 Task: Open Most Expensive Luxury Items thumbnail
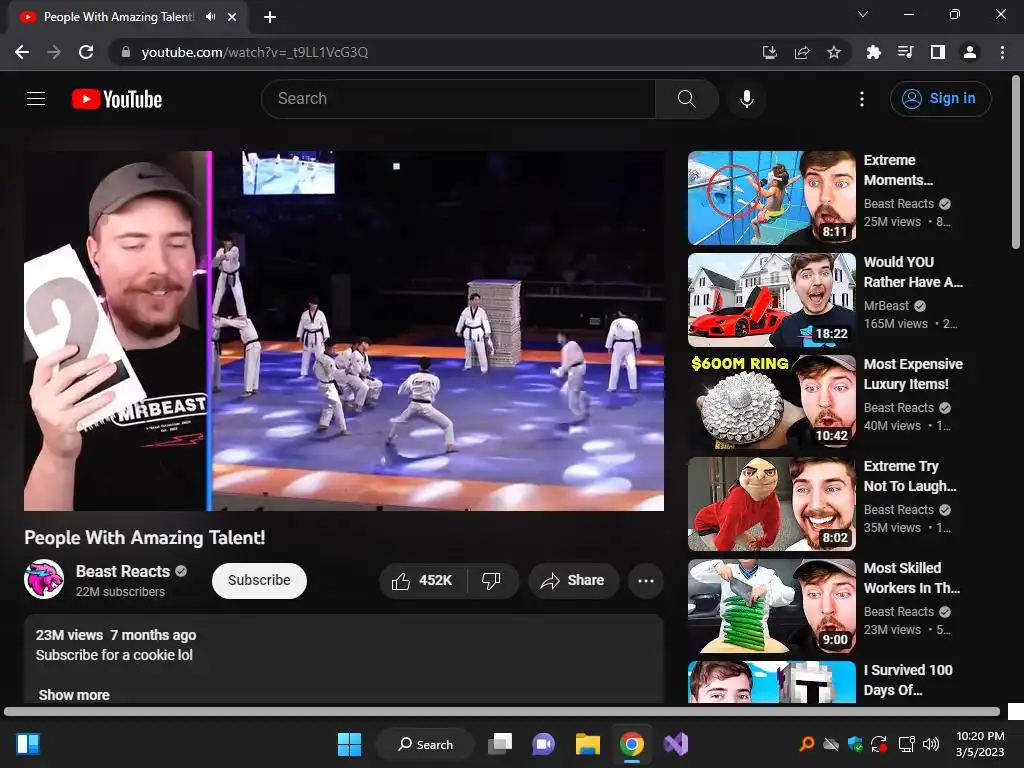772,402
